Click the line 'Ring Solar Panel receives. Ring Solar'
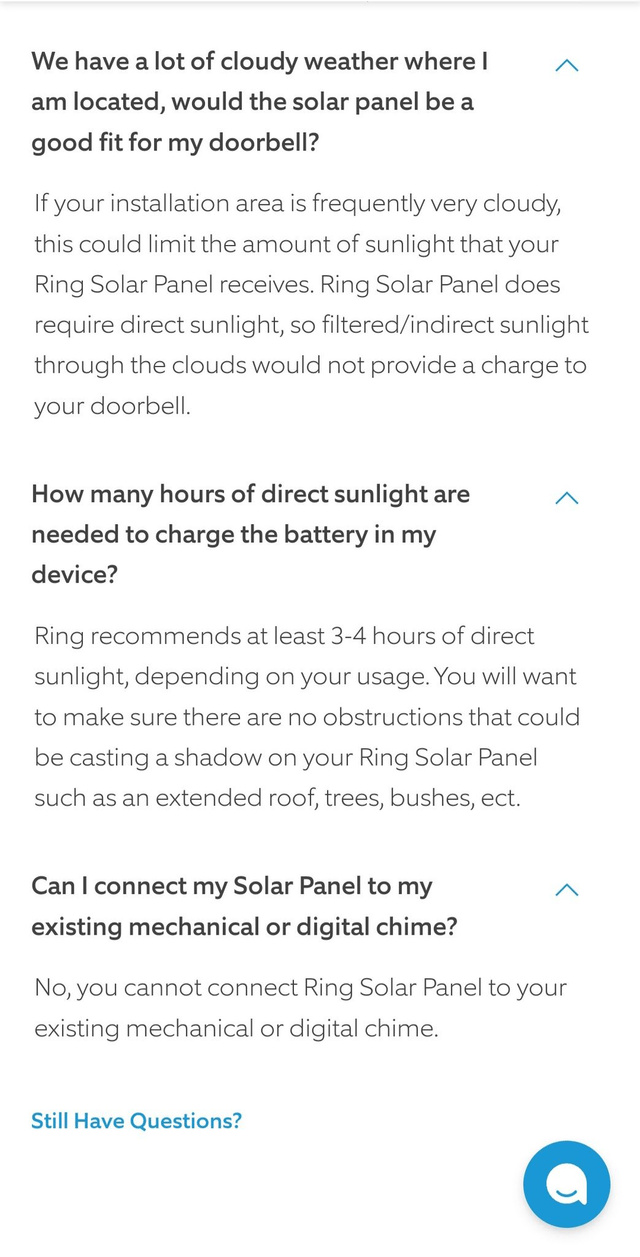 [x=297, y=285]
